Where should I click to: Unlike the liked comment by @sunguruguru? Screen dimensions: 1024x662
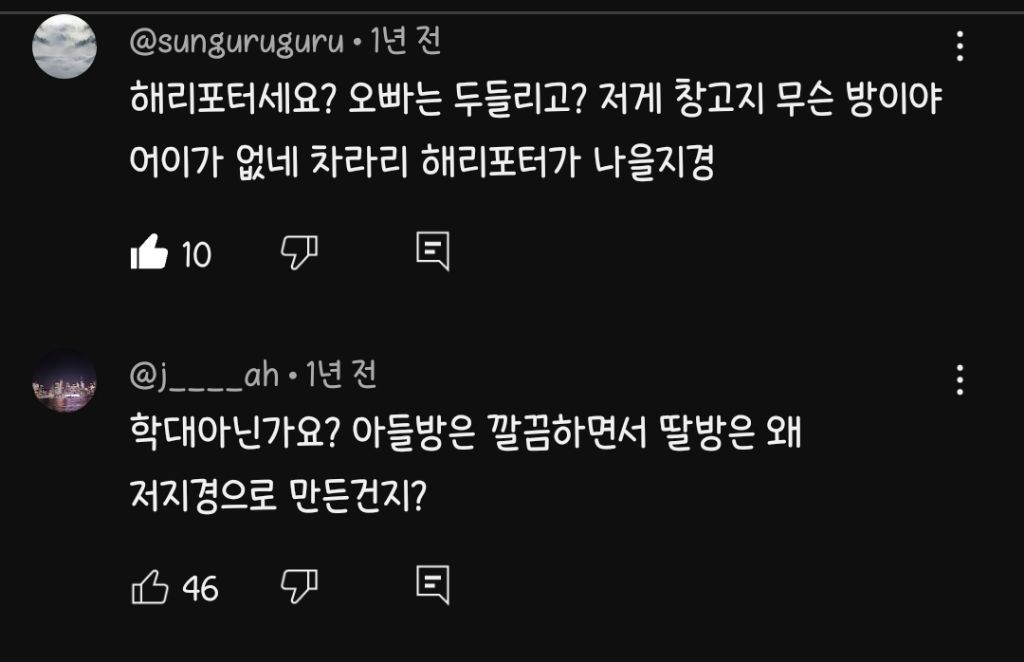point(149,254)
